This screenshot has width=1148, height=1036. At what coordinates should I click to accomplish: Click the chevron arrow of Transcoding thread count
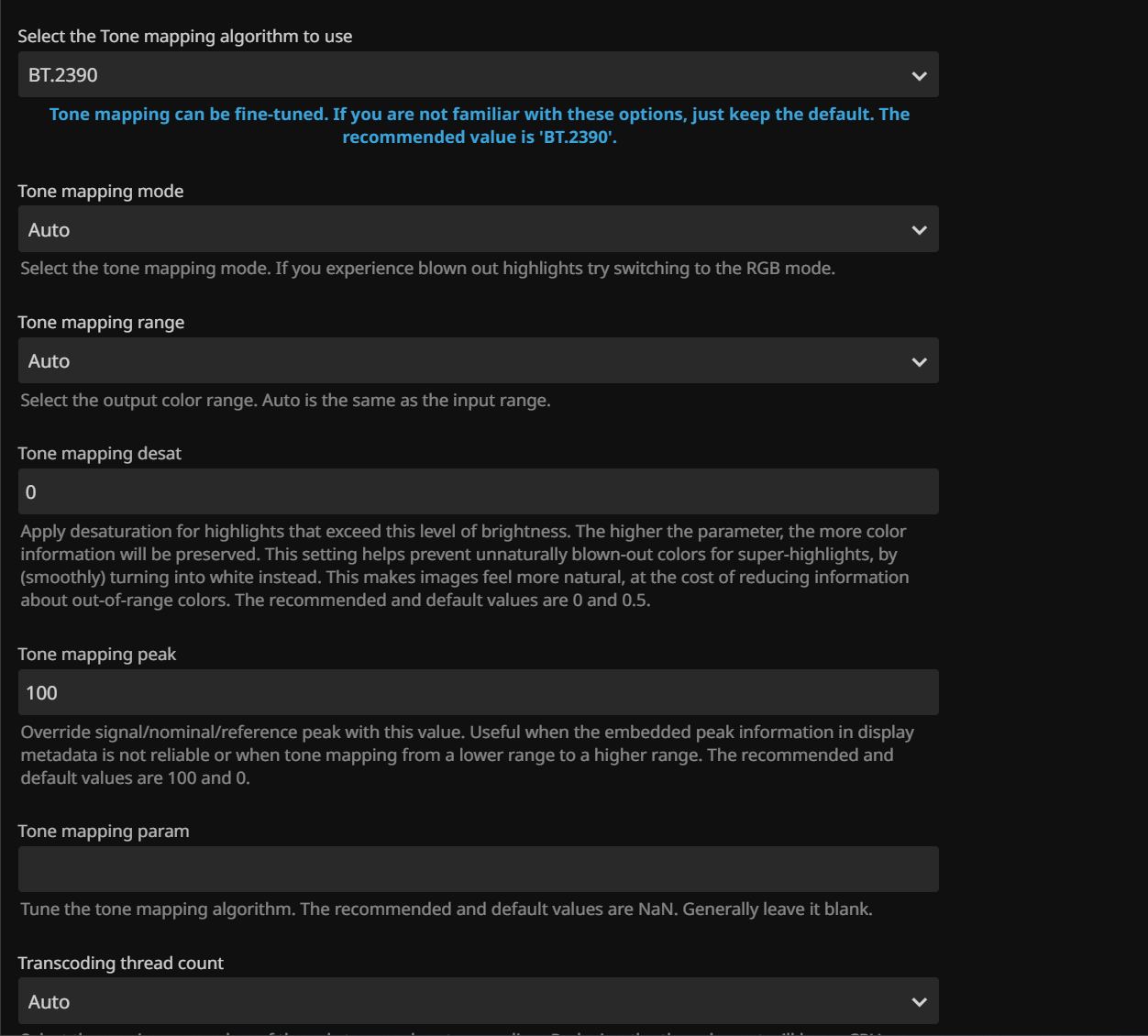[x=919, y=1002]
